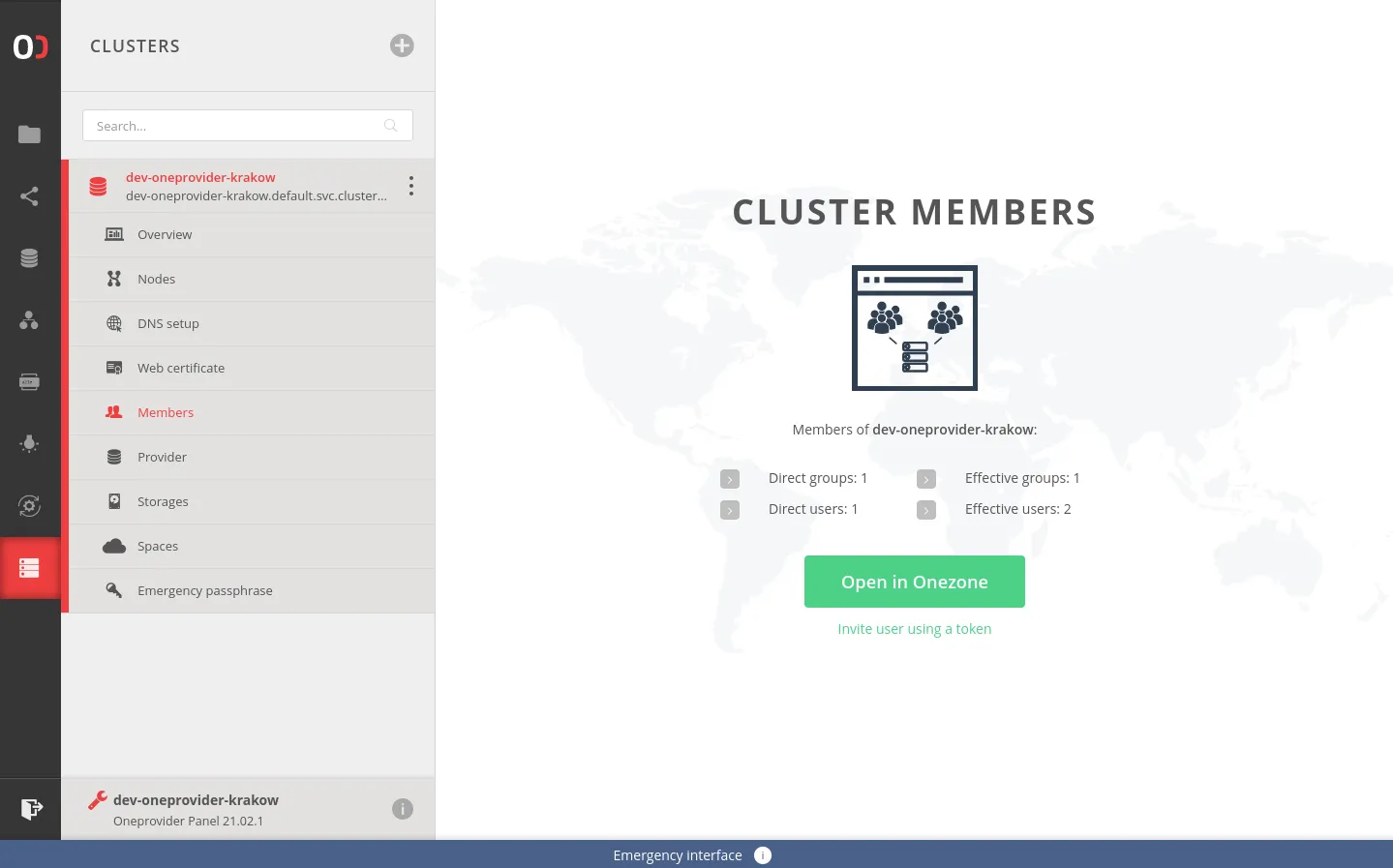The height and width of the screenshot is (868, 1393).
Task: Expand Effective users details
Action: coord(926,509)
